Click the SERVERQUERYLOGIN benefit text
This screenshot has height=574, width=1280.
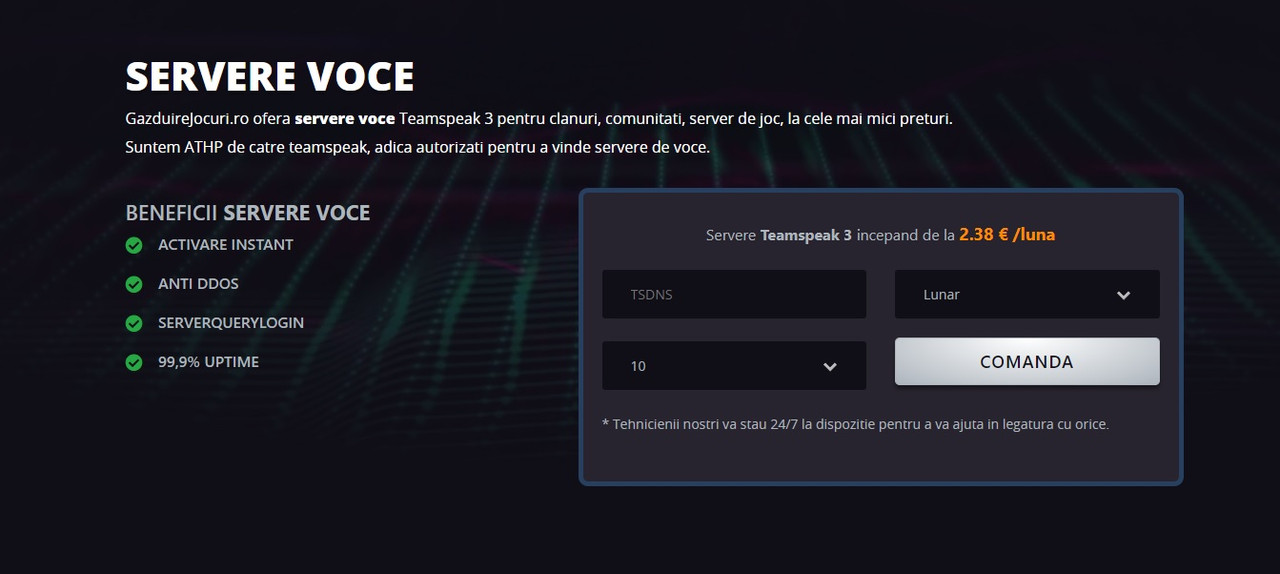tap(231, 323)
